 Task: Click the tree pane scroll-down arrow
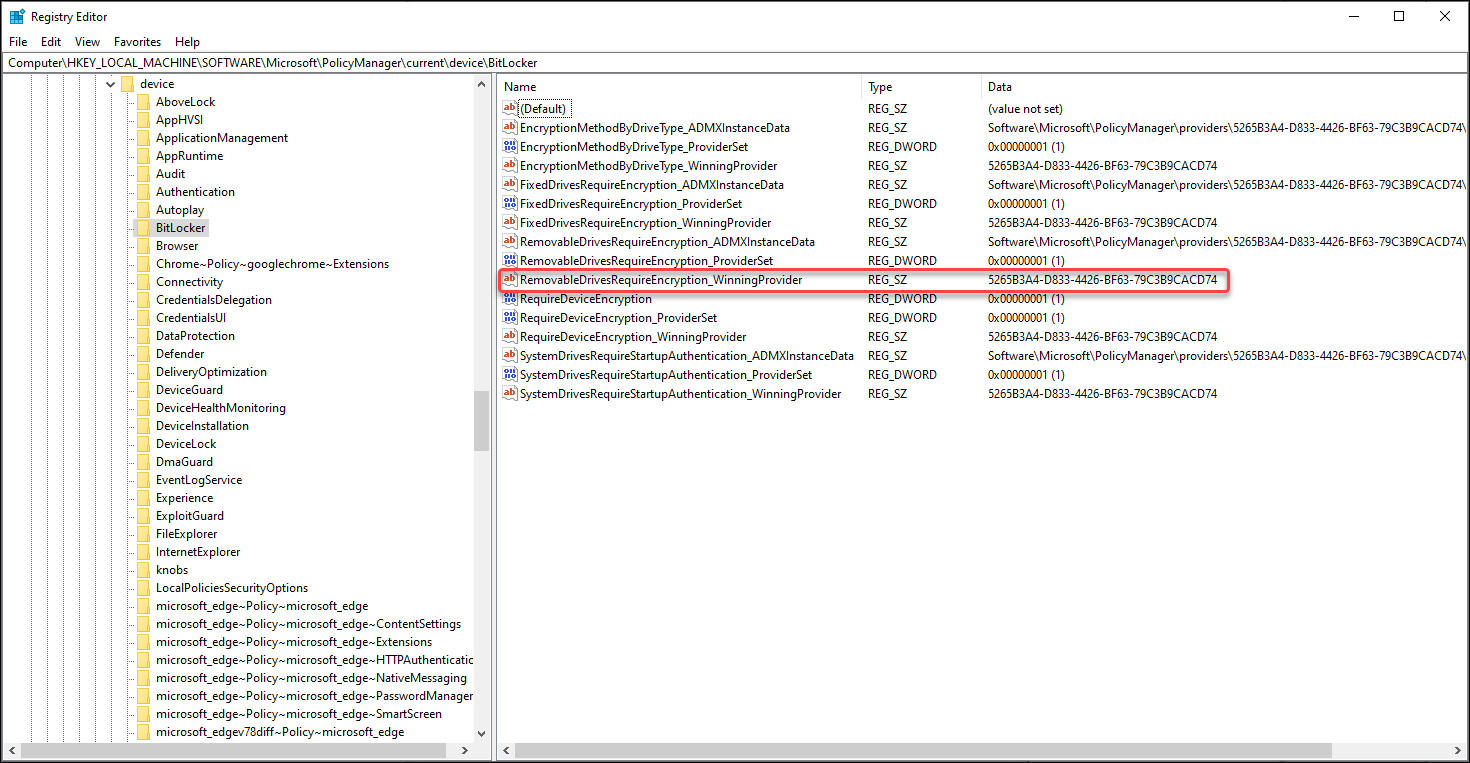[x=482, y=733]
